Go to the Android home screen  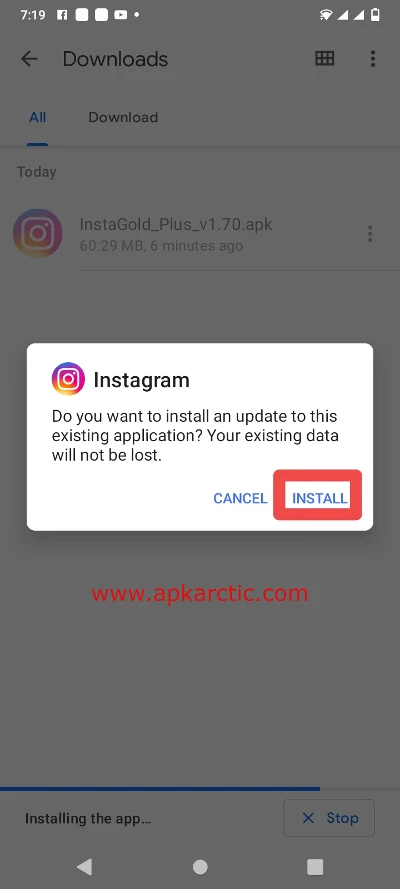click(200, 866)
